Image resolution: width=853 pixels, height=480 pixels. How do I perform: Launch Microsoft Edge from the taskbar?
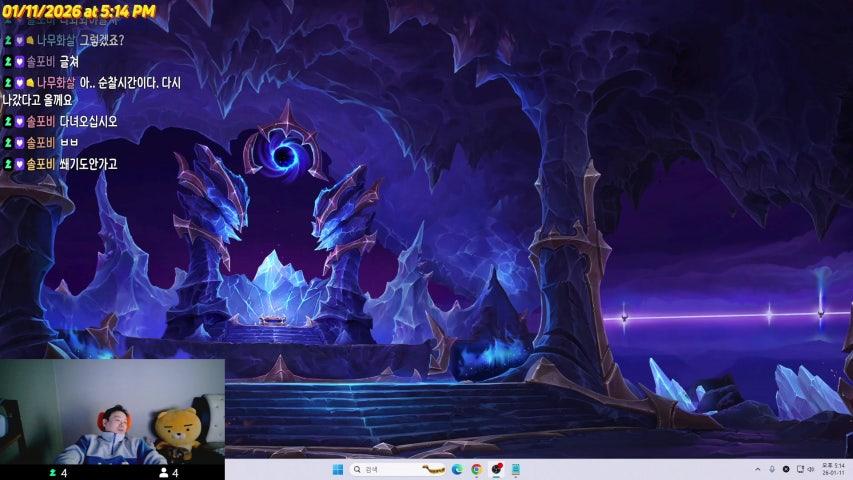pos(457,469)
